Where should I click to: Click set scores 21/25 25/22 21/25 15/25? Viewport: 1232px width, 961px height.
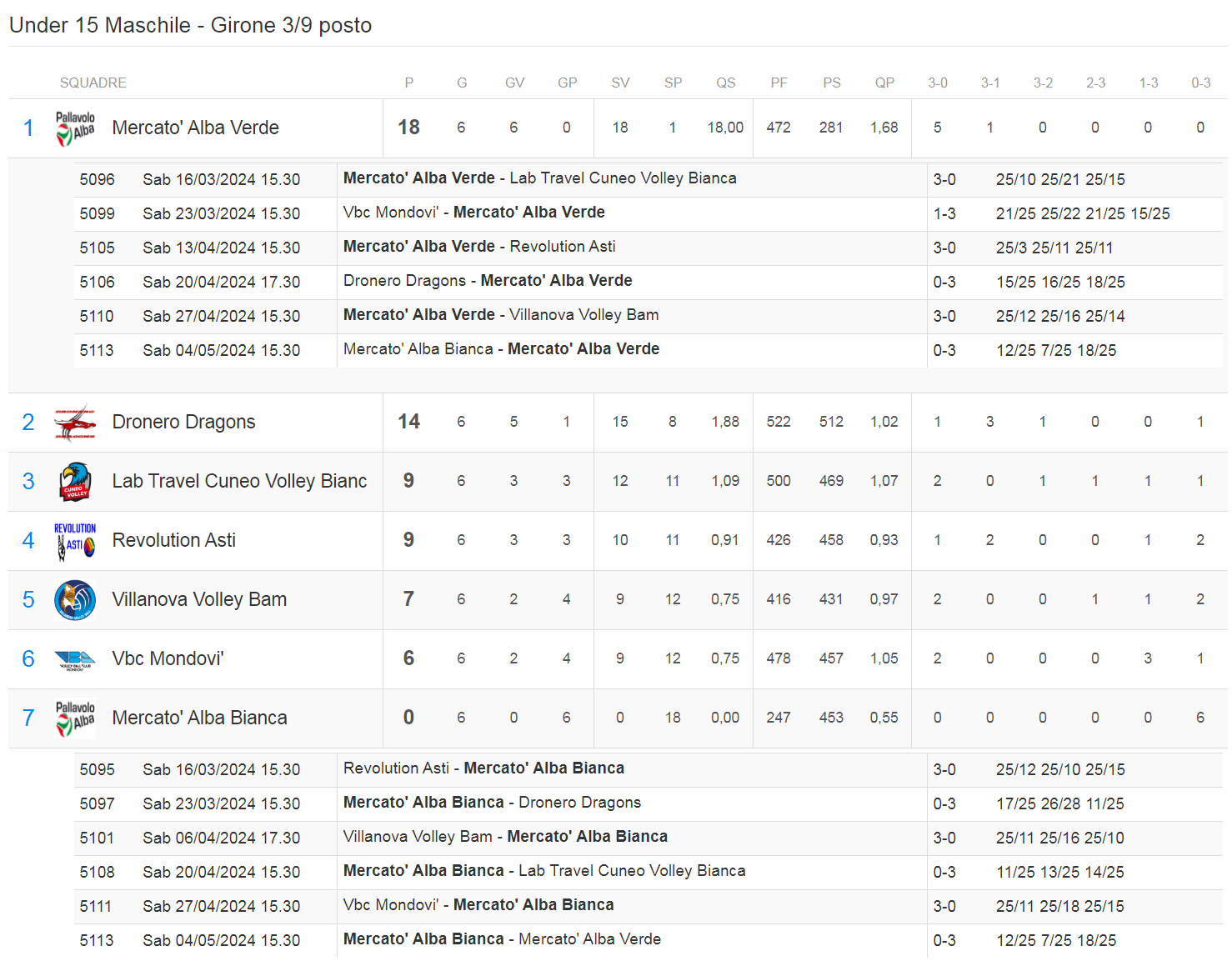point(1083,214)
